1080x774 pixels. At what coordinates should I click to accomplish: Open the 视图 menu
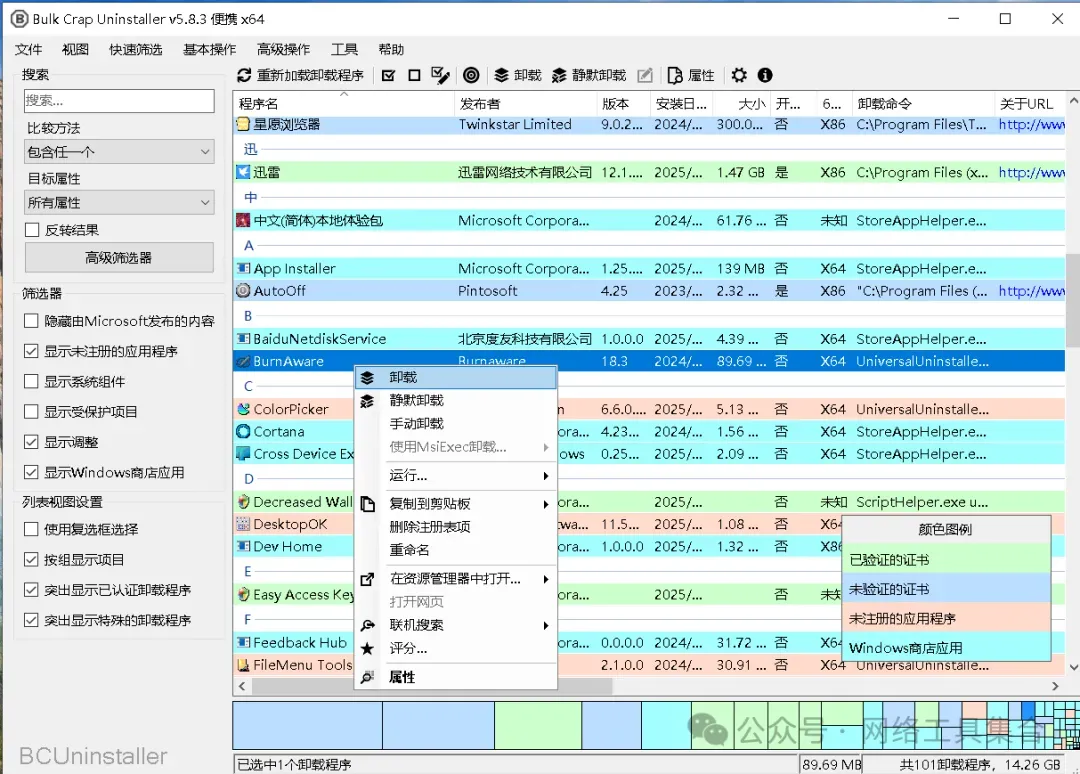(75, 50)
